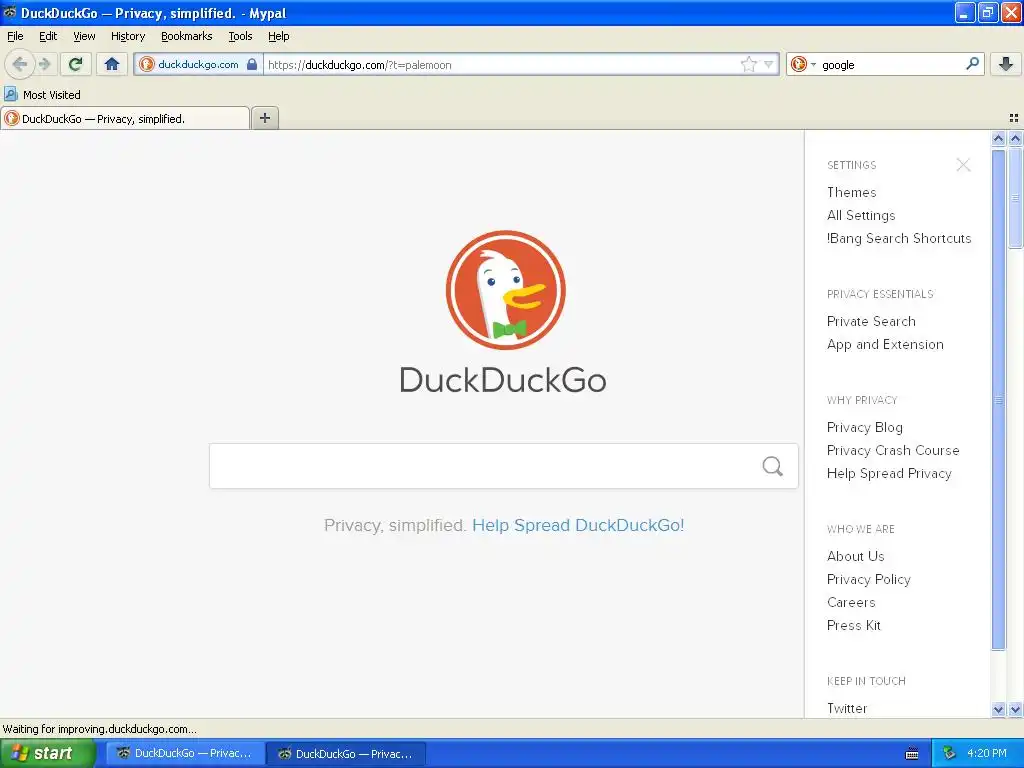Open the Tools menu
The height and width of the screenshot is (768, 1024).
(240, 36)
